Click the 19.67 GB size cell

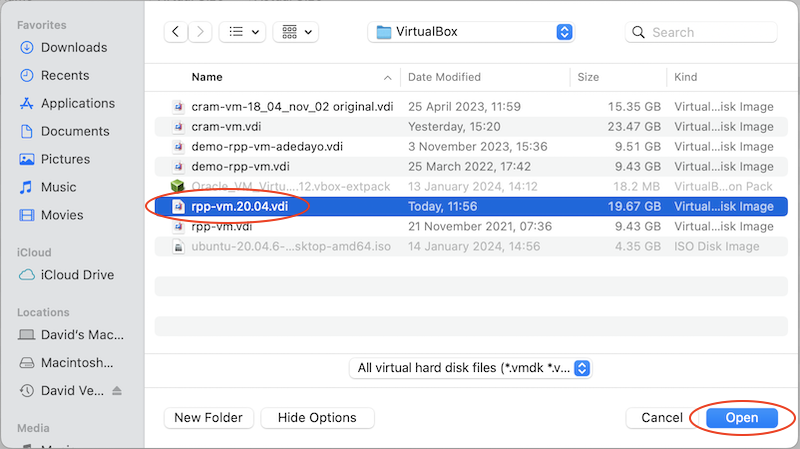[x=634, y=207]
